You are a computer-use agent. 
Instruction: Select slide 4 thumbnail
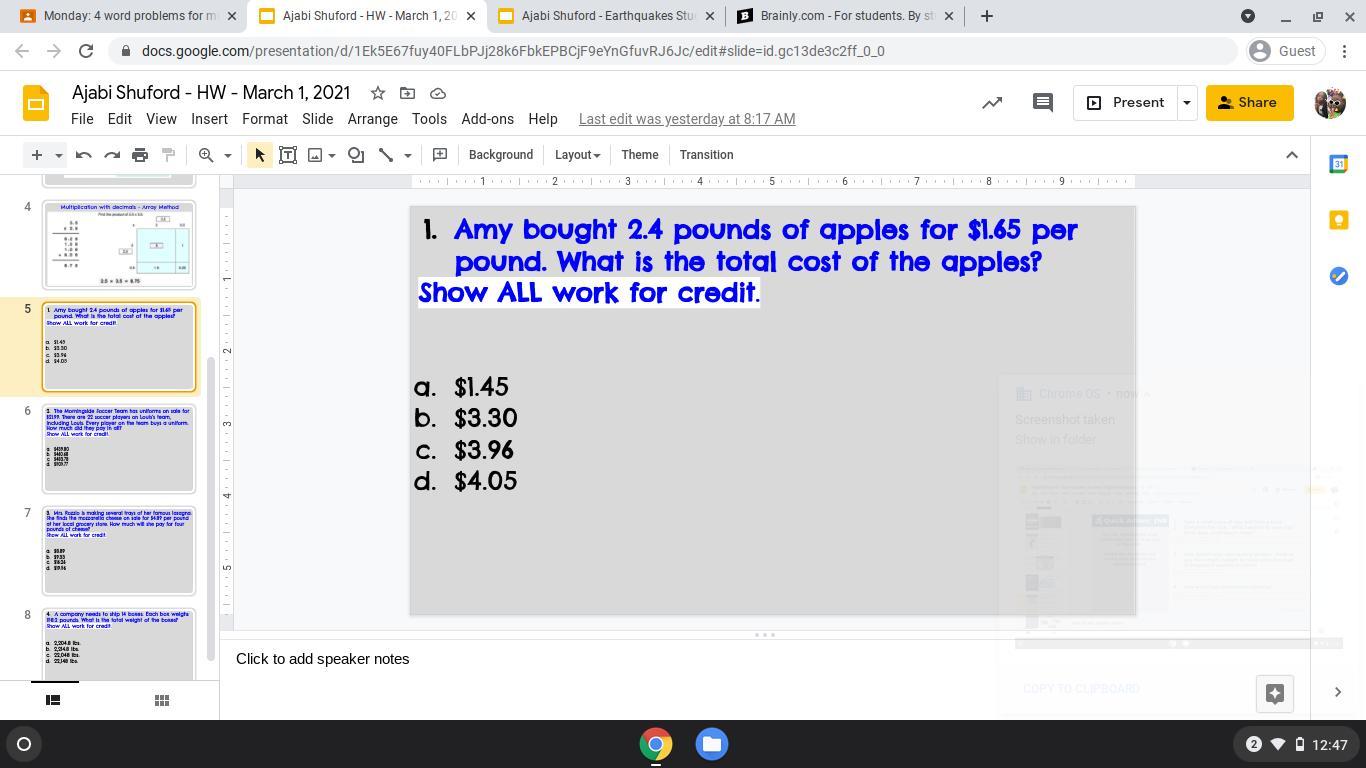coord(119,245)
